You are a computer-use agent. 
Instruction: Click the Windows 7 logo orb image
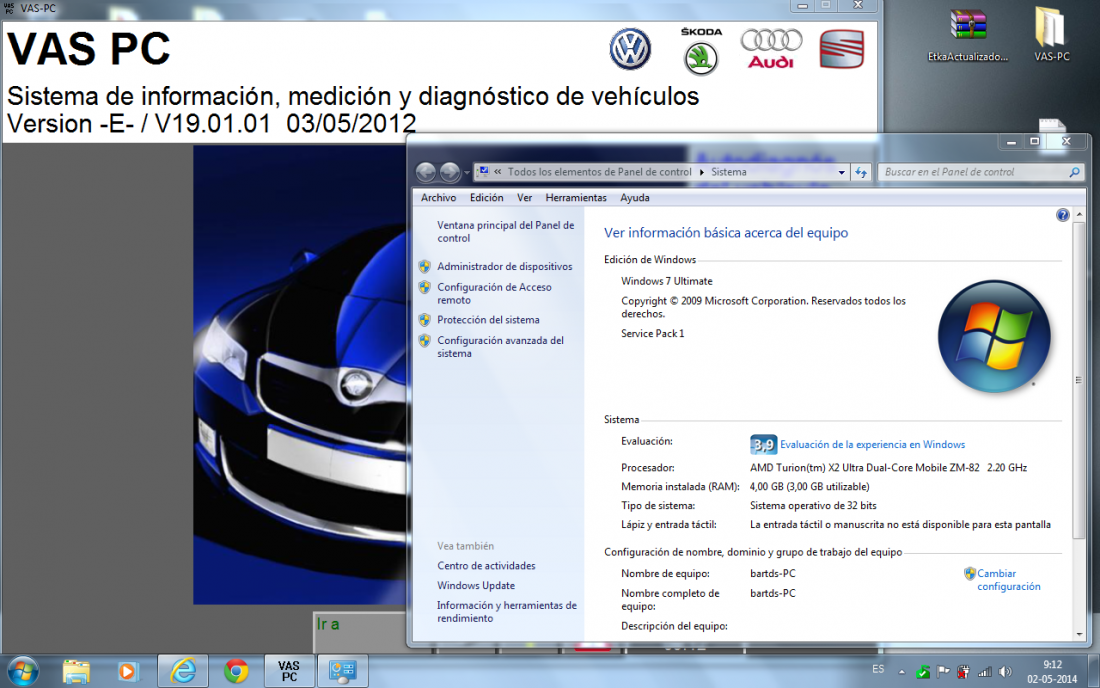pyautogui.click(x=993, y=336)
